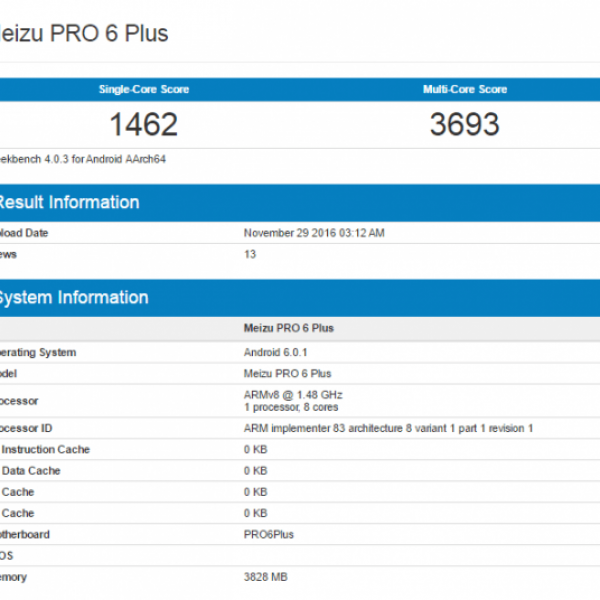The height and width of the screenshot is (600, 600).
Task: Select the 'Android 6.0.1' value
Action: 276,352
